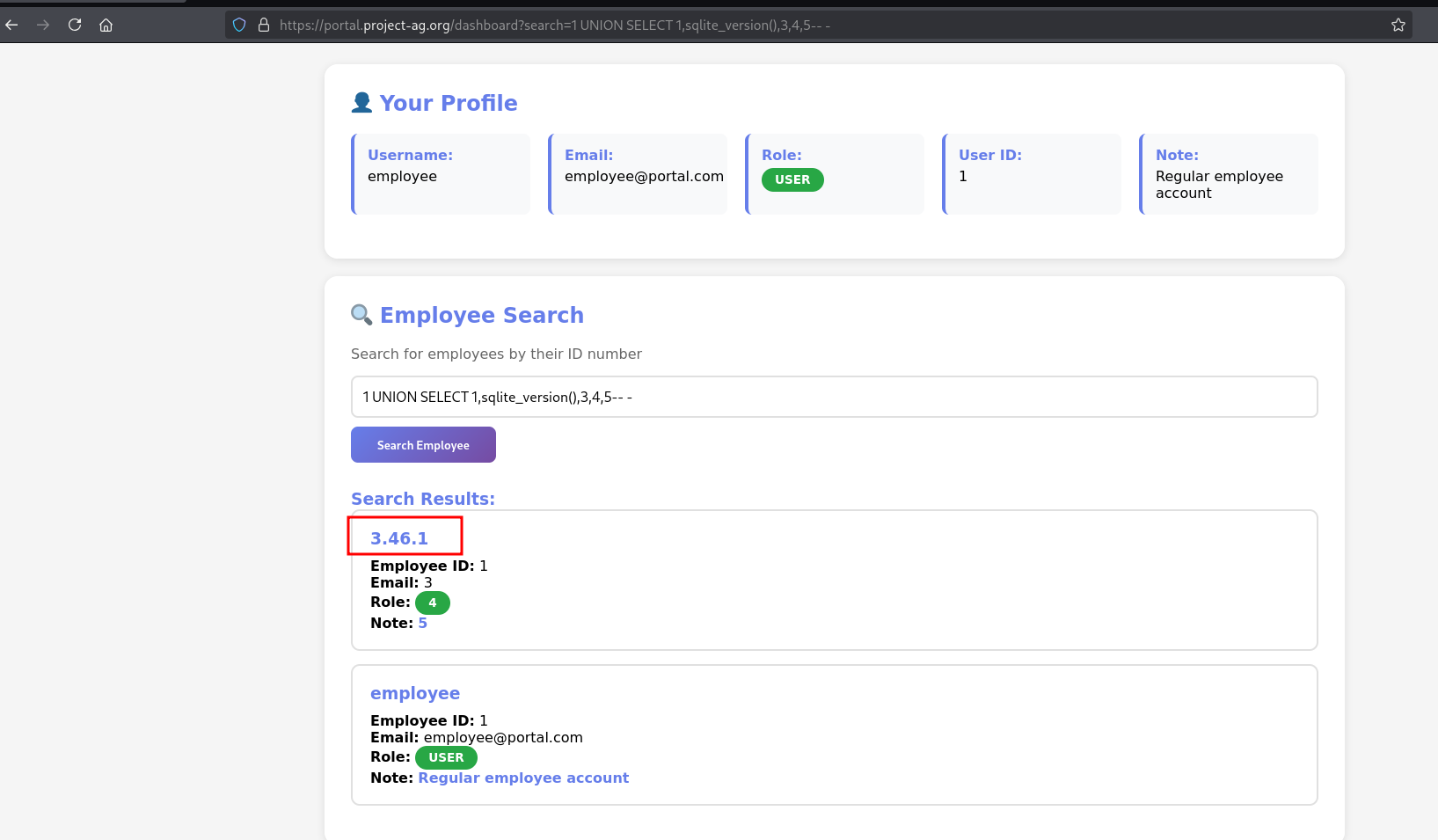Click the browser home icon

[x=106, y=25]
